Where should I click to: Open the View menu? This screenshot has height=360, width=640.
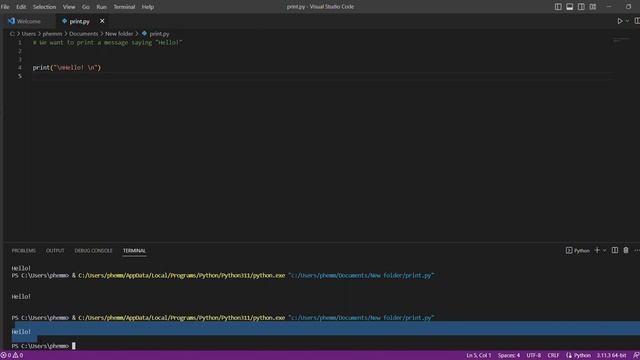69,7
